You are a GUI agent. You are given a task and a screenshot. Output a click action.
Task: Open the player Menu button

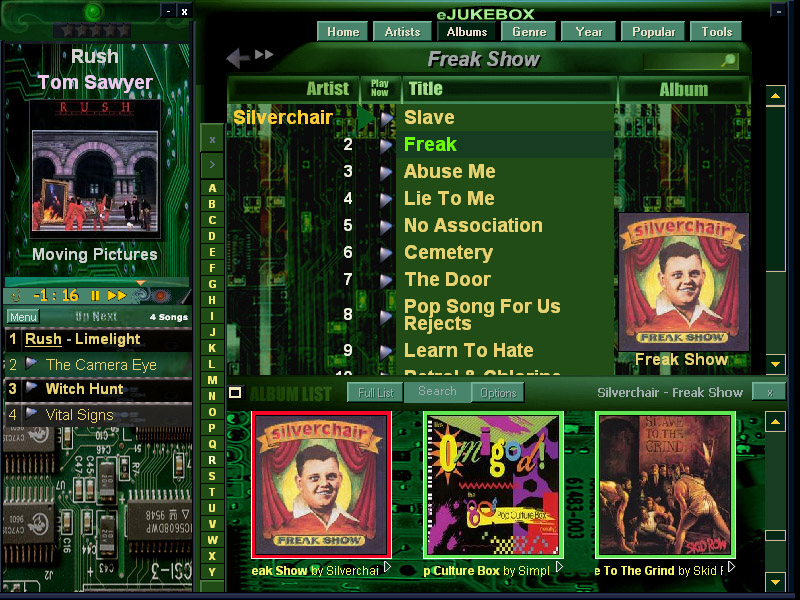click(x=23, y=317)
